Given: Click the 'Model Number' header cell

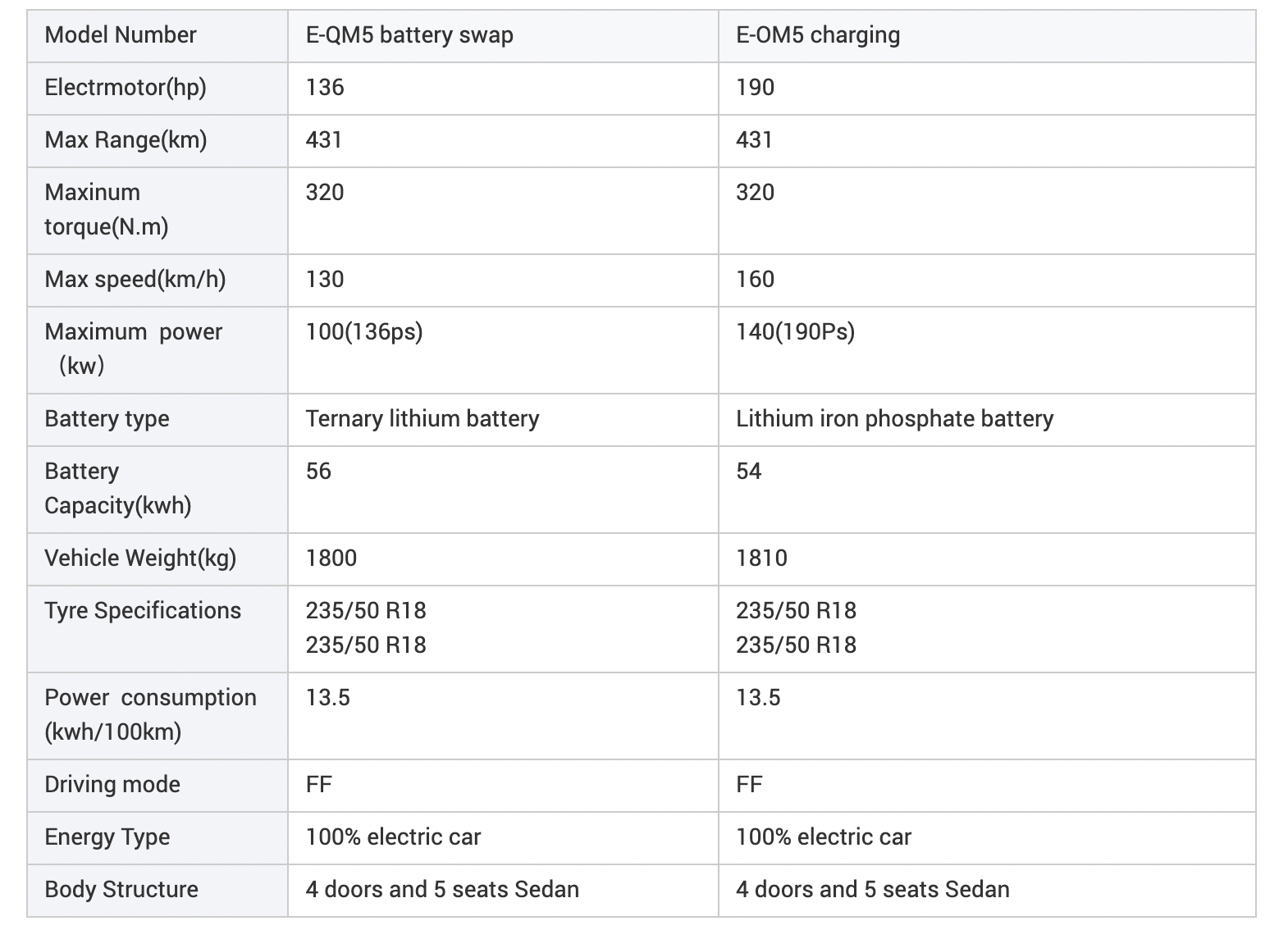Looking at the screenshot, I should pyautogui.click(x=121, y=35).
